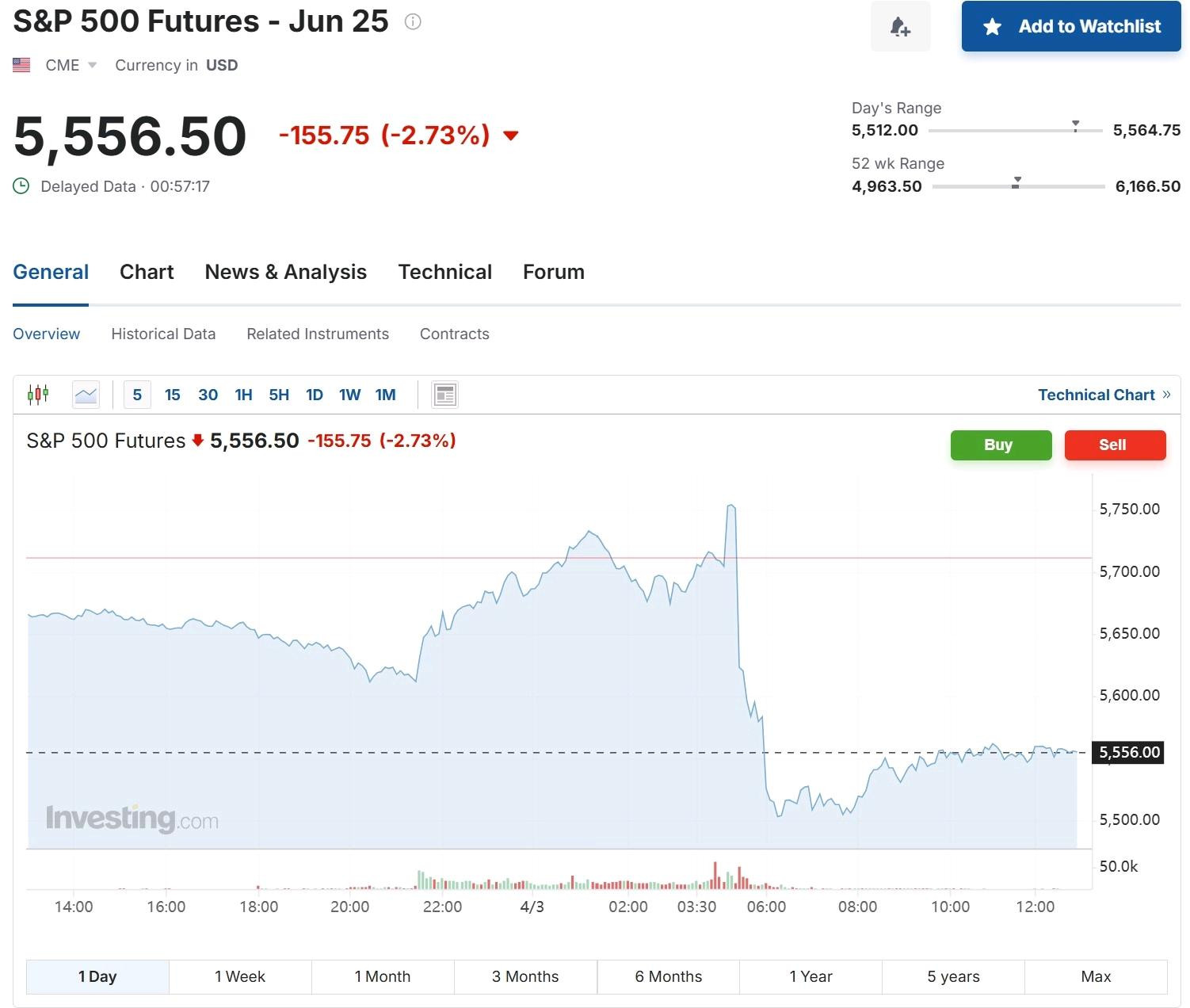Switch to Historical Data sub-tab

click(x=163, y=334)
